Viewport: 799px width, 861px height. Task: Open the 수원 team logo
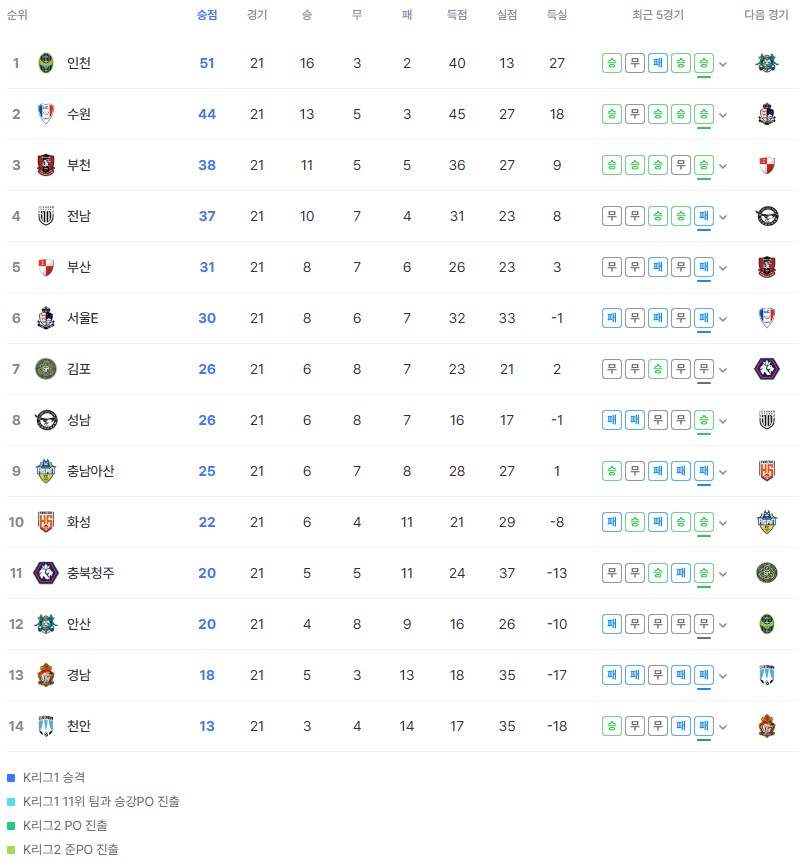(46, 114)
